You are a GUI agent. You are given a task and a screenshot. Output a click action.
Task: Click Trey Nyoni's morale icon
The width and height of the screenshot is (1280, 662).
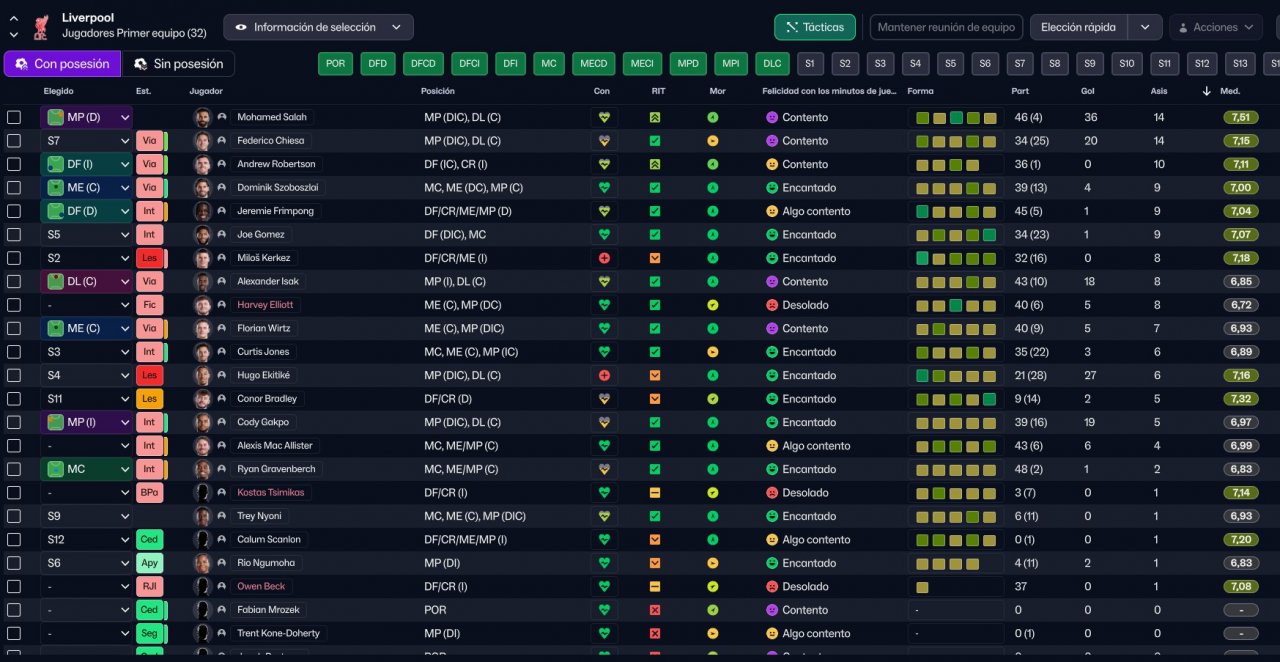click(713, 516)
